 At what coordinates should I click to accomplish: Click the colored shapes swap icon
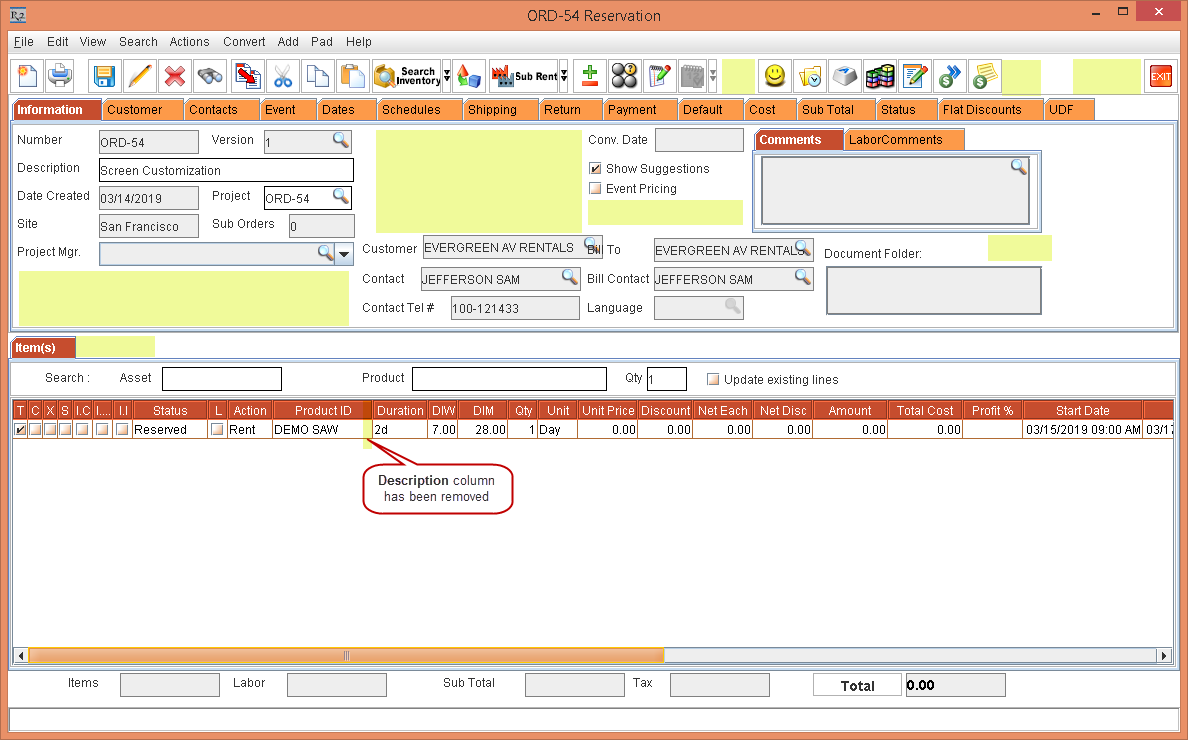[468, 76]
